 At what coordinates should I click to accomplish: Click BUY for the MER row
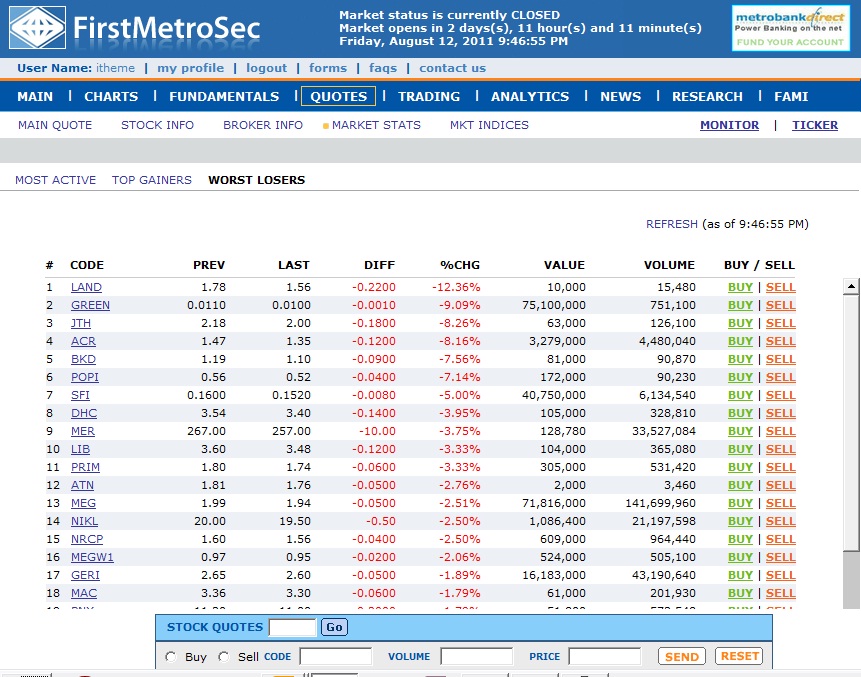740,431
